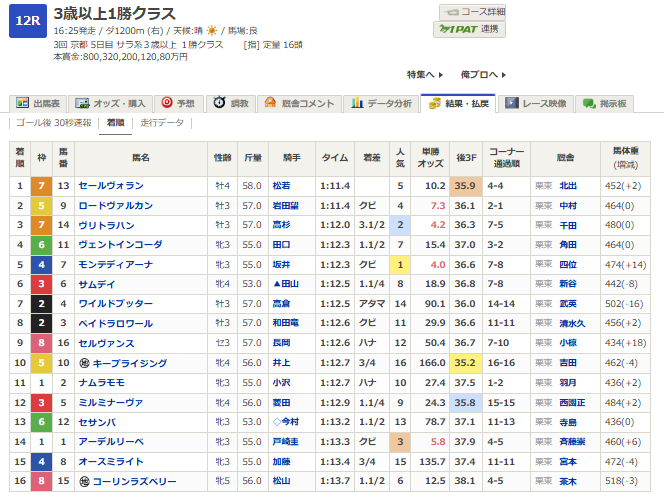Select the ゴール後 30秒速報 sub-tab
664x498 pixels.
click(54, 123)
